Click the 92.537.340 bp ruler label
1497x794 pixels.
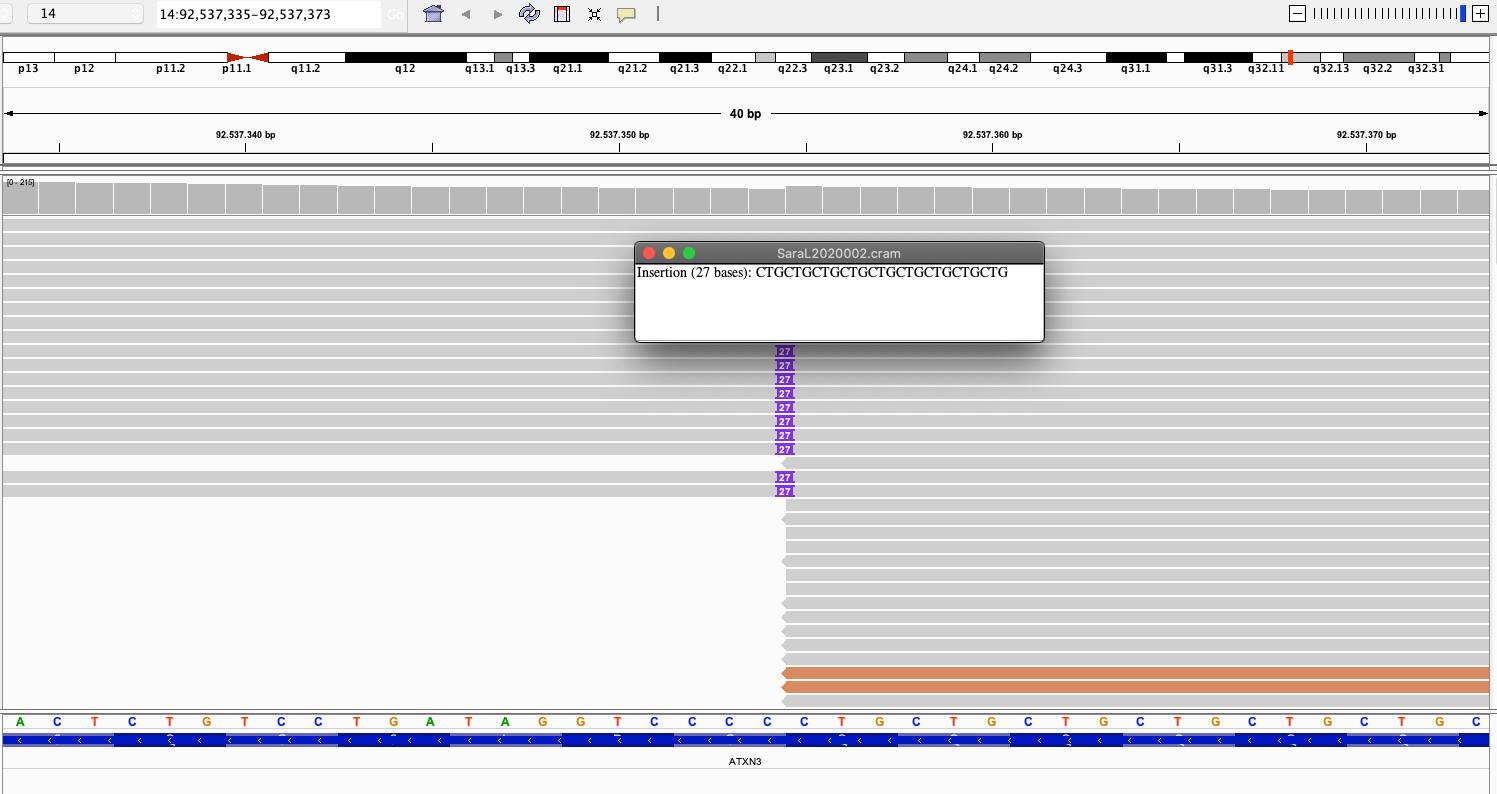(246, 135)
